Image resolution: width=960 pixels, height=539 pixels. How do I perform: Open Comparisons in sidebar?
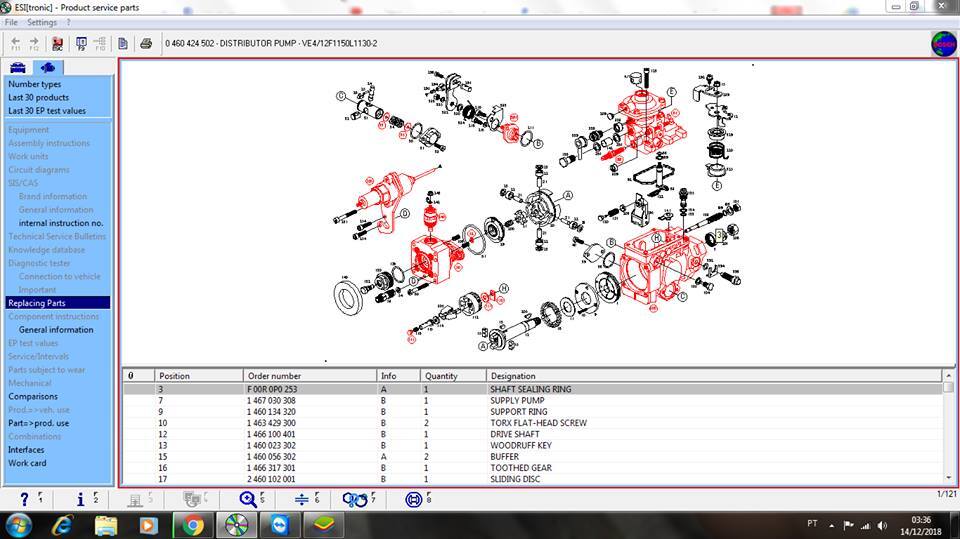pyautogui.click(x=32, y=396)
